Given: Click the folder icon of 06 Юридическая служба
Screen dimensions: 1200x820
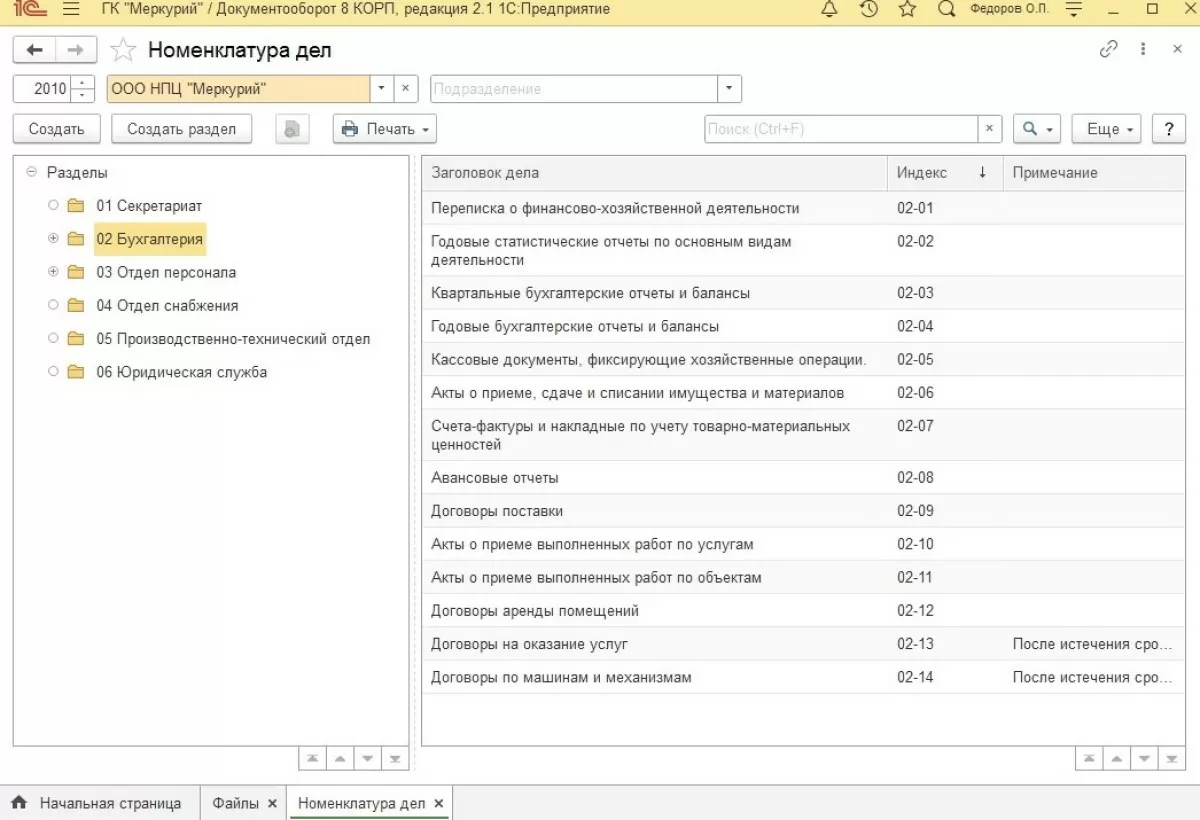Looking at the screenshot, I should pyautogui.click(x=76, y=372).
